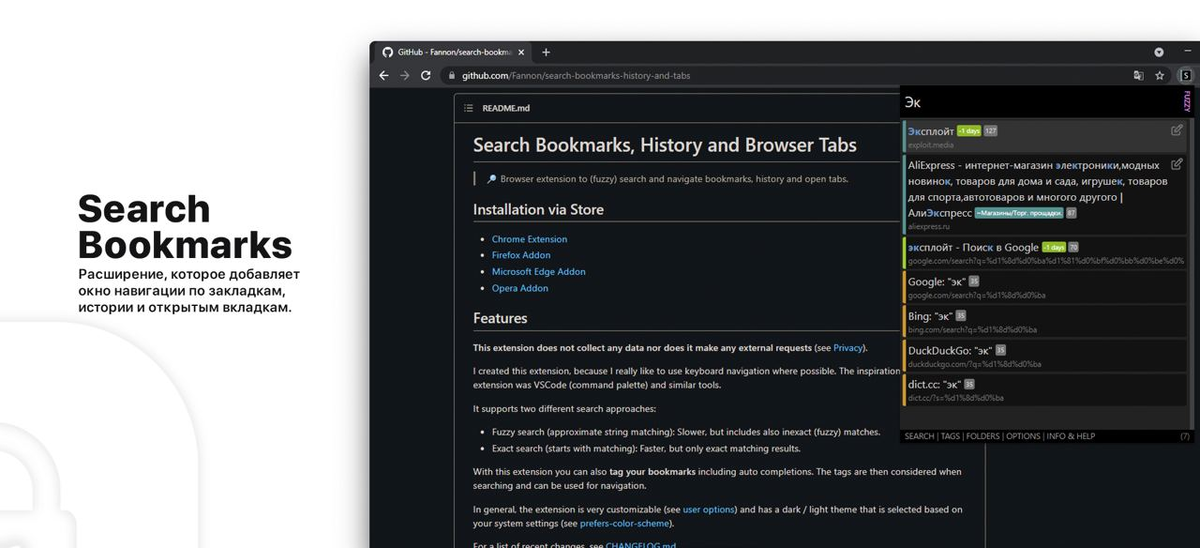This screenshot has height=548, width=1200.
Task: Open TAGS in the extension footer
Action: tap(950, 437)
